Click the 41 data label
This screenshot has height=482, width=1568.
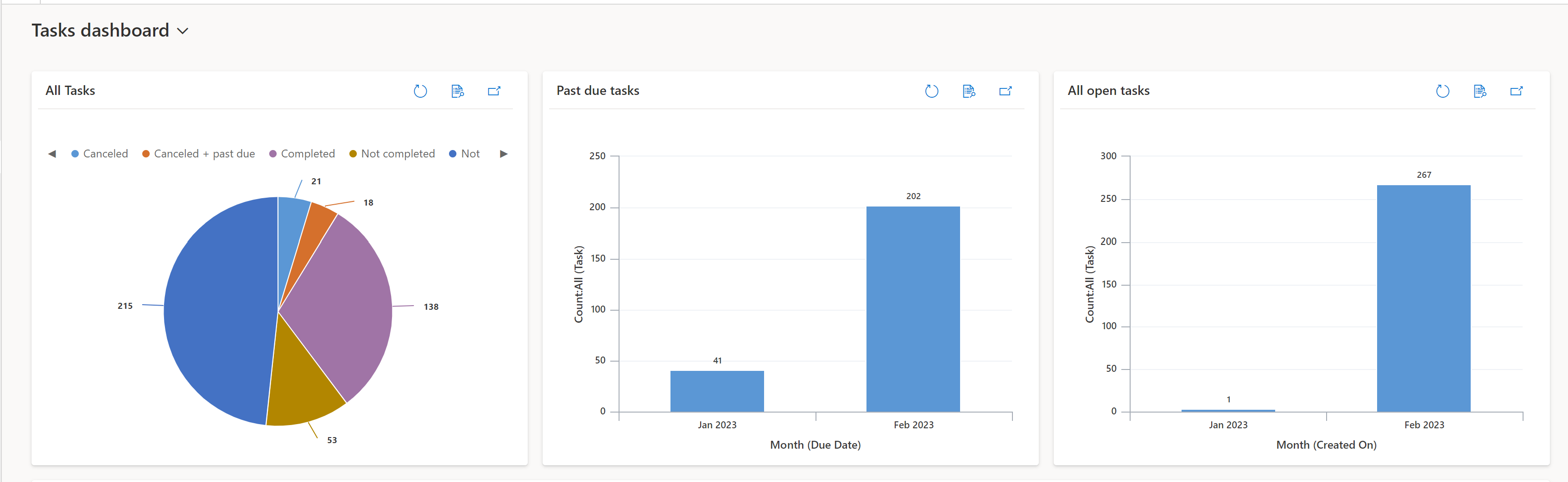[717, 360]
